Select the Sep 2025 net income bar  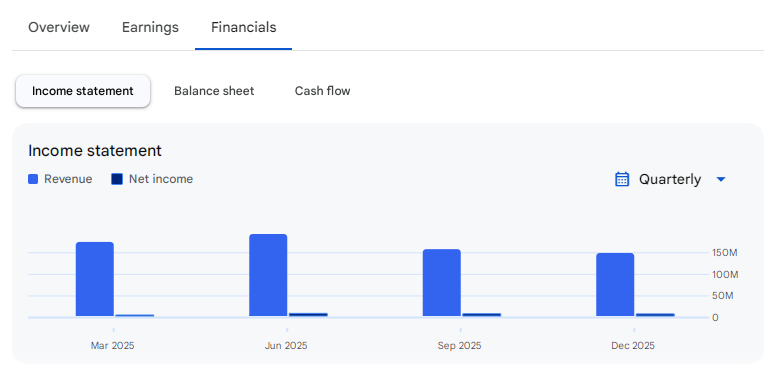point(482,315)
